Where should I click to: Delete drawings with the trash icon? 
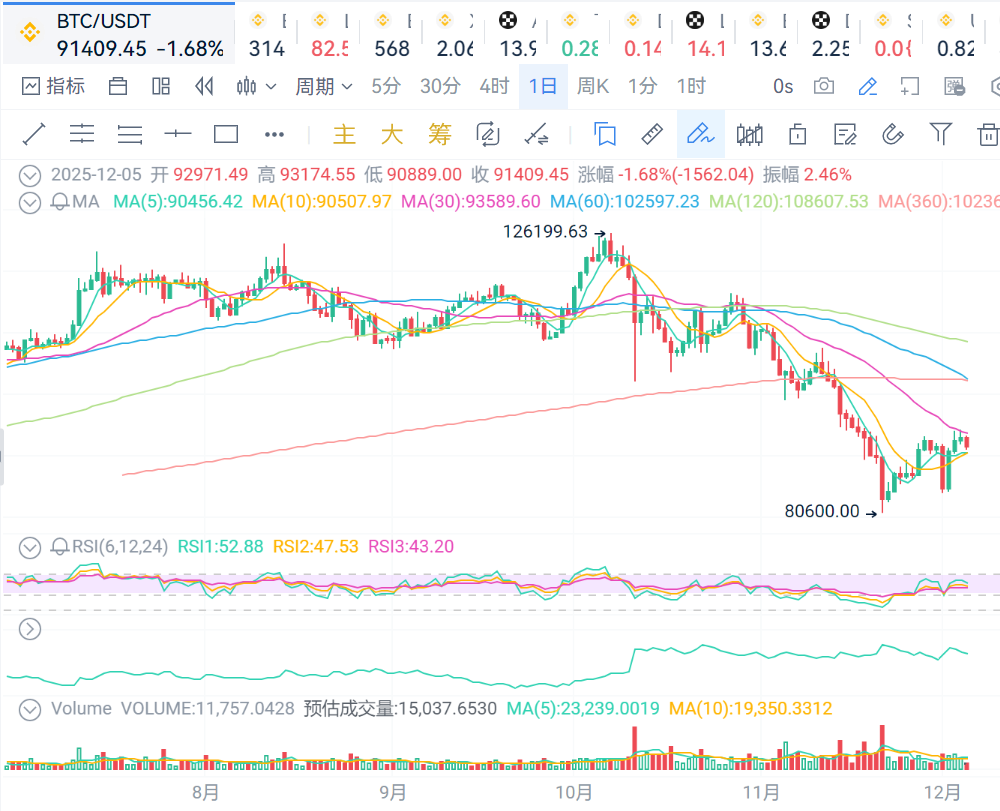pos(987,134)
